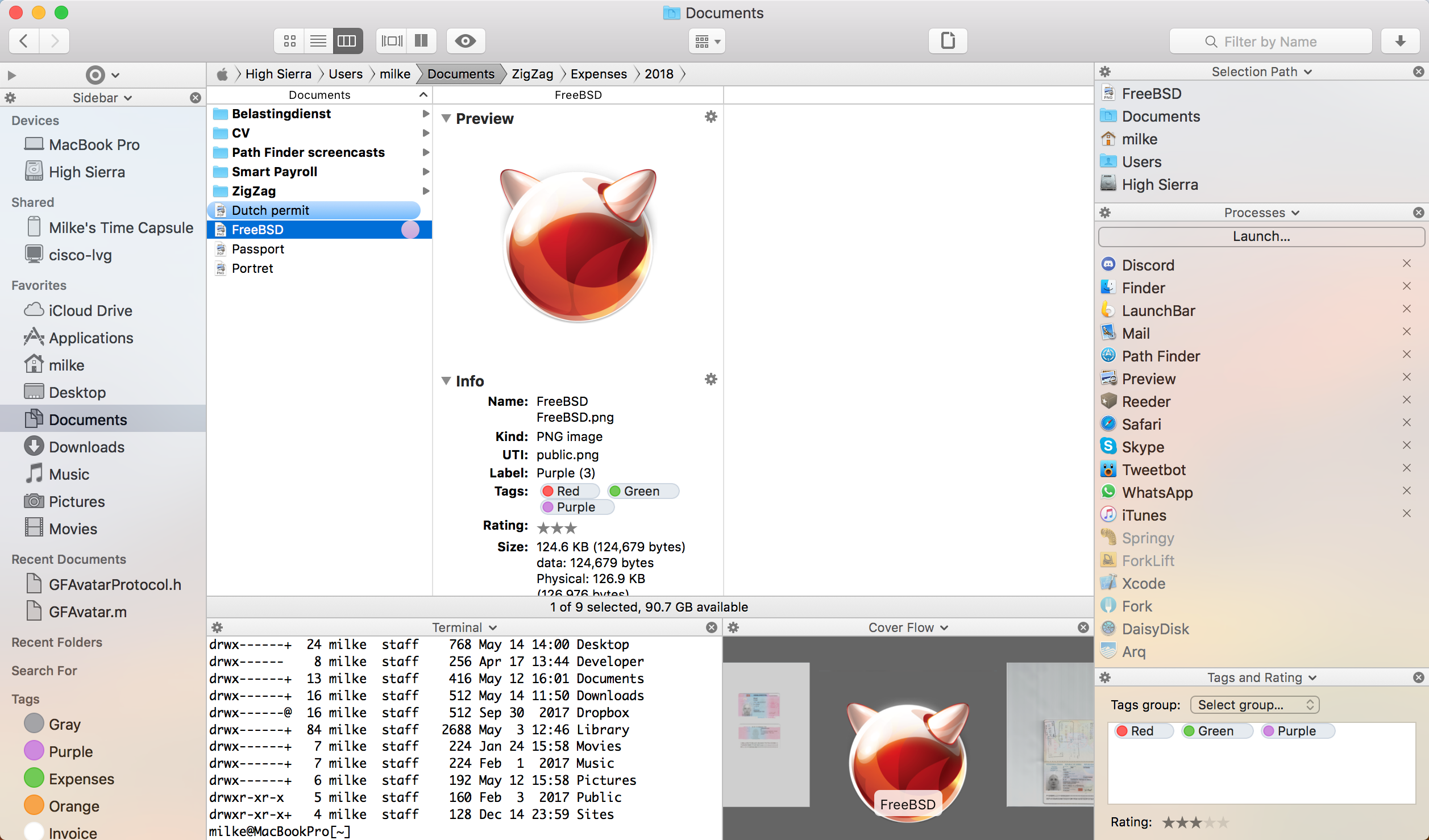1429x840 pixels.
Task: Expand the Smart Payroll folder arrow
Action: [426, 172]
